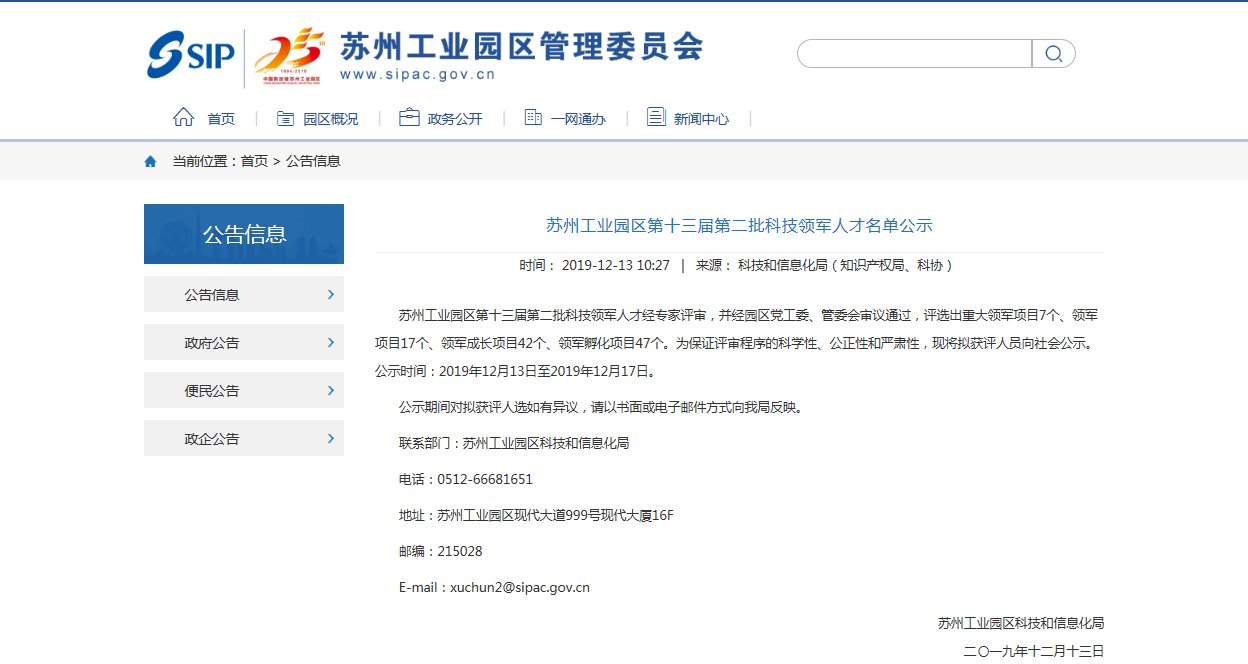
Task: Open 政务公开 via its briefcase icon
Action: click(x=408, y=117)
